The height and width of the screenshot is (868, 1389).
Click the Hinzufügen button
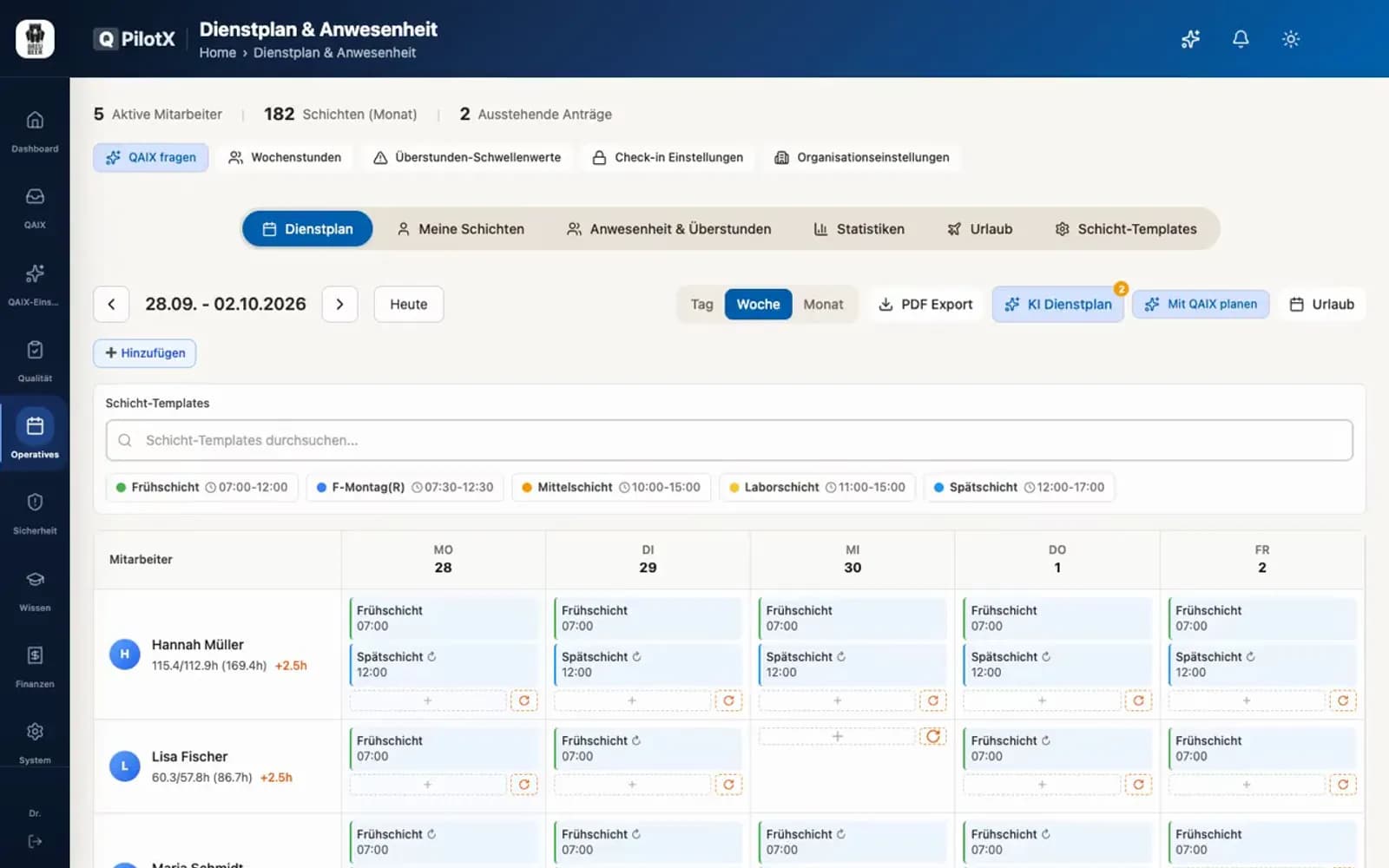click(x=145, y=353)
